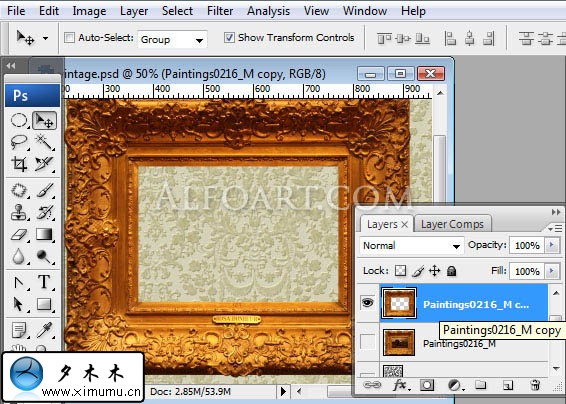The width and height of the screenshot is (566, 404).
Task: Click the Paintings0216_M copy layer thumbnail
Action: point(399,303)
